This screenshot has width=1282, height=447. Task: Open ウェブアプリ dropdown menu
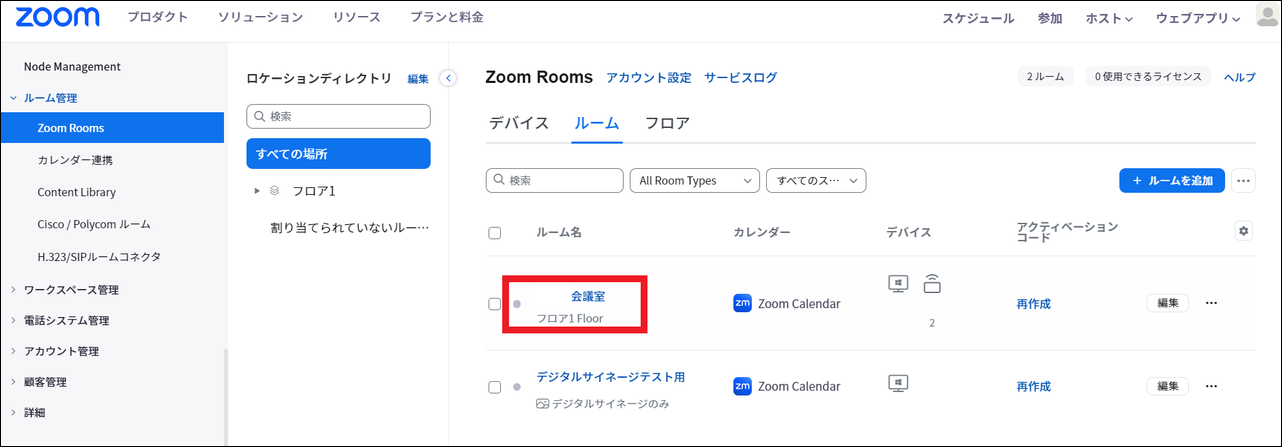[x=1198, y=18]
